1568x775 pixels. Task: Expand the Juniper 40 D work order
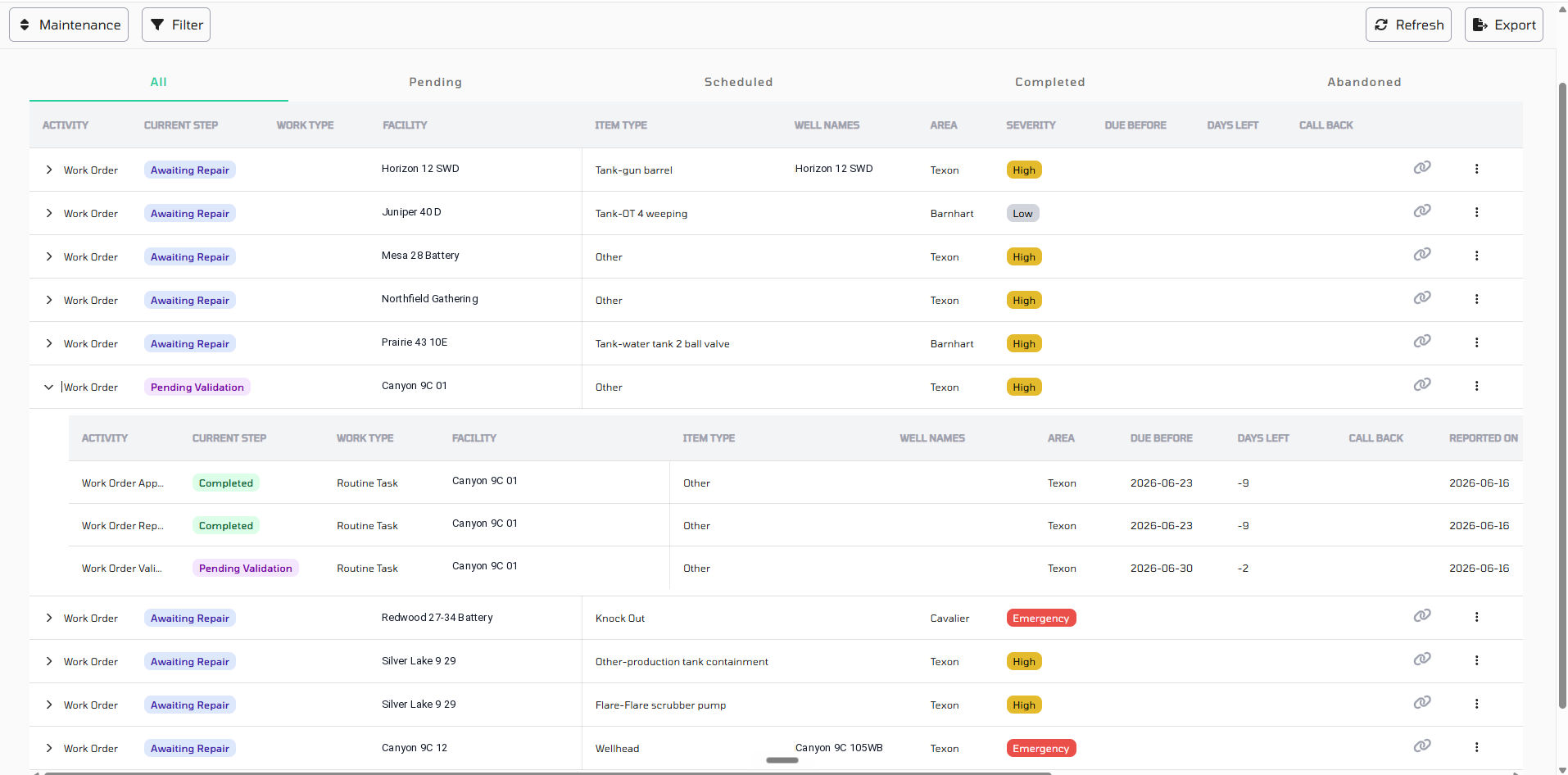tap(49, 213)
